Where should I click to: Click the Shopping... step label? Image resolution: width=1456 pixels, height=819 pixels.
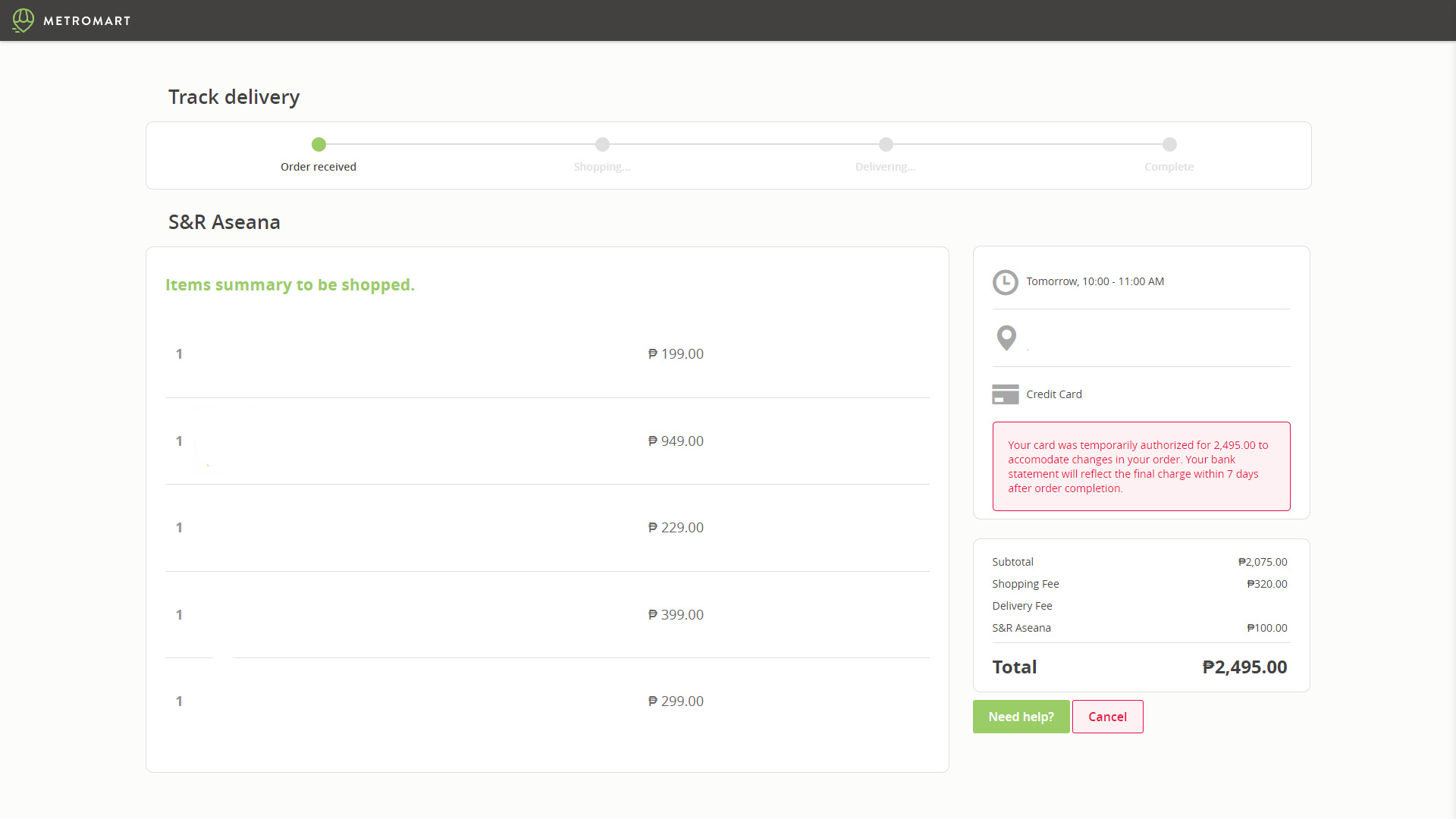pyautogui.click(x=602, y=167)
